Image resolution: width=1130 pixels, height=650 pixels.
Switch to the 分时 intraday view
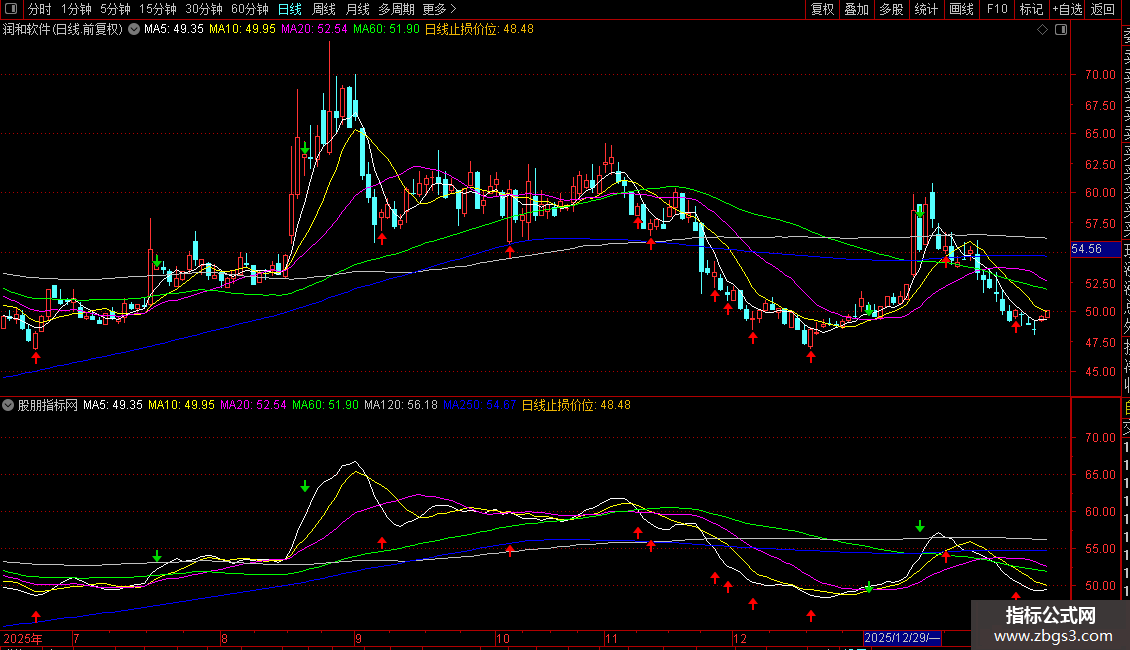point(39,9)
